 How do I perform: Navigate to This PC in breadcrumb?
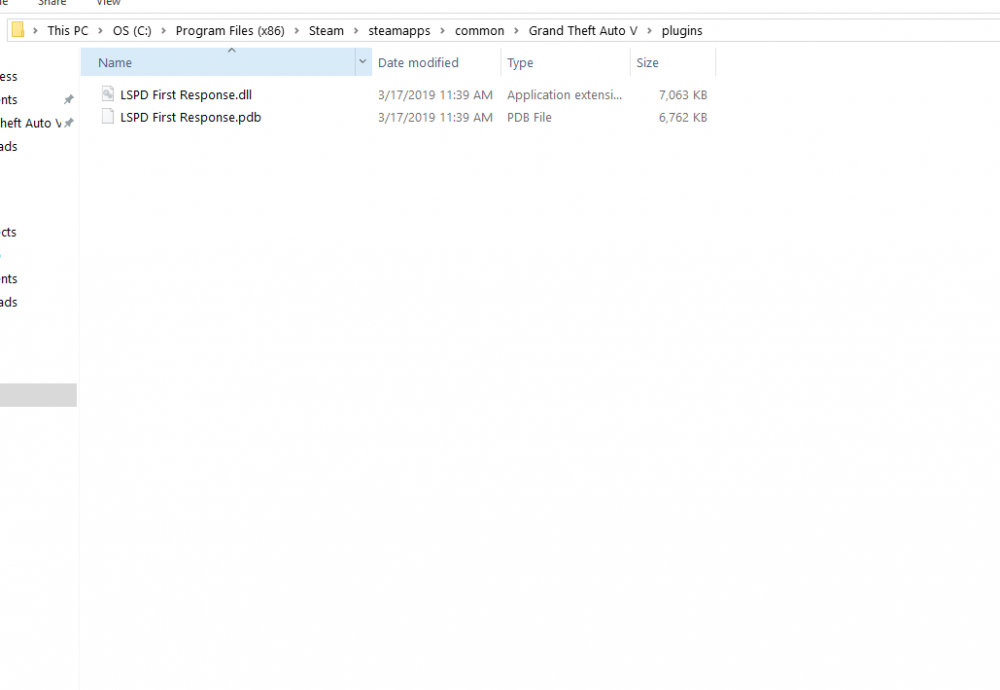(x=68, y=31)
